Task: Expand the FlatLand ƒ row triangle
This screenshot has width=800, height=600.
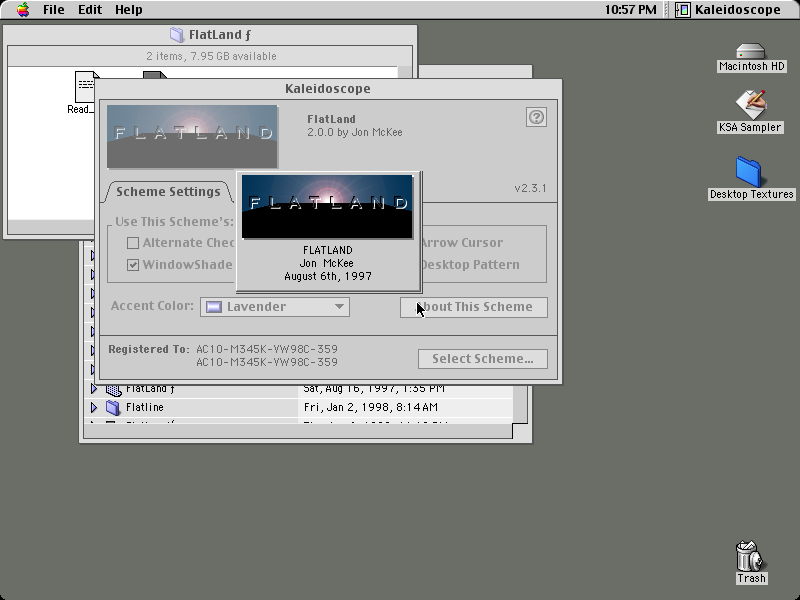Action: [94, 389]
